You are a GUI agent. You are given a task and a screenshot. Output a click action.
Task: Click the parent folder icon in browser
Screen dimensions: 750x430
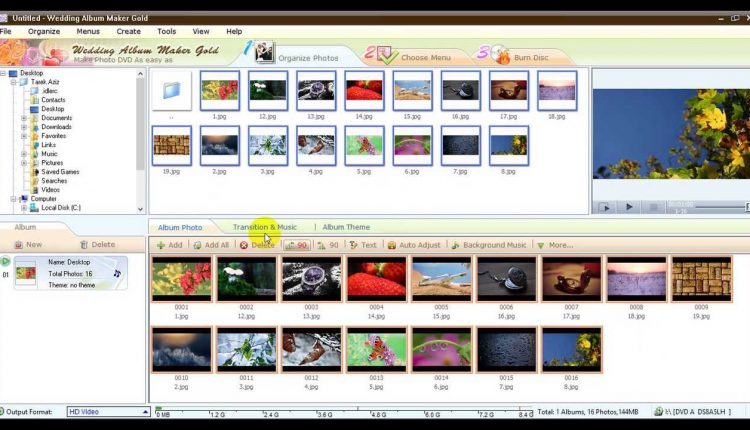(172, 90)
